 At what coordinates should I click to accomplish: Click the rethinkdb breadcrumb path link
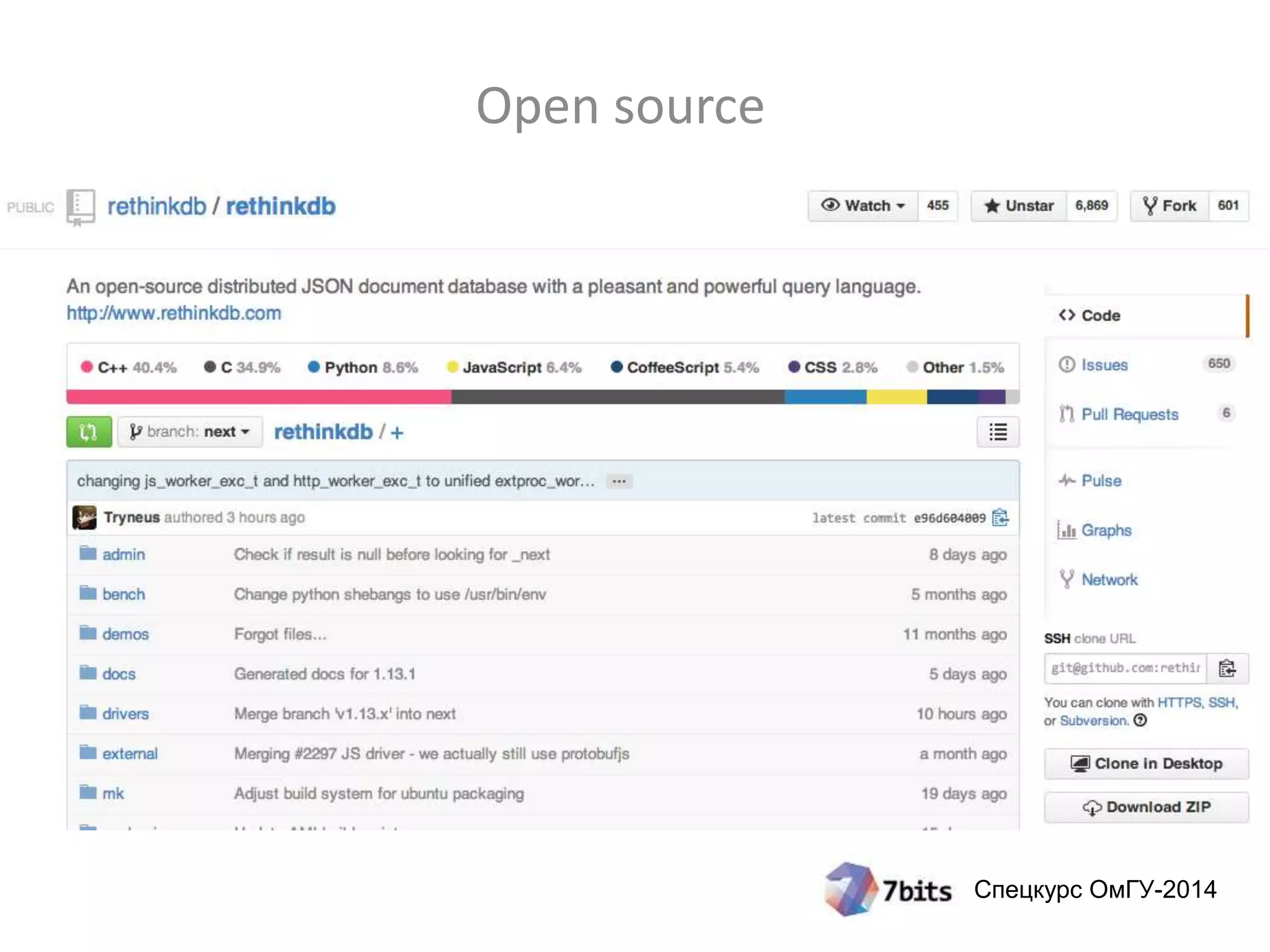click(323, 432)
